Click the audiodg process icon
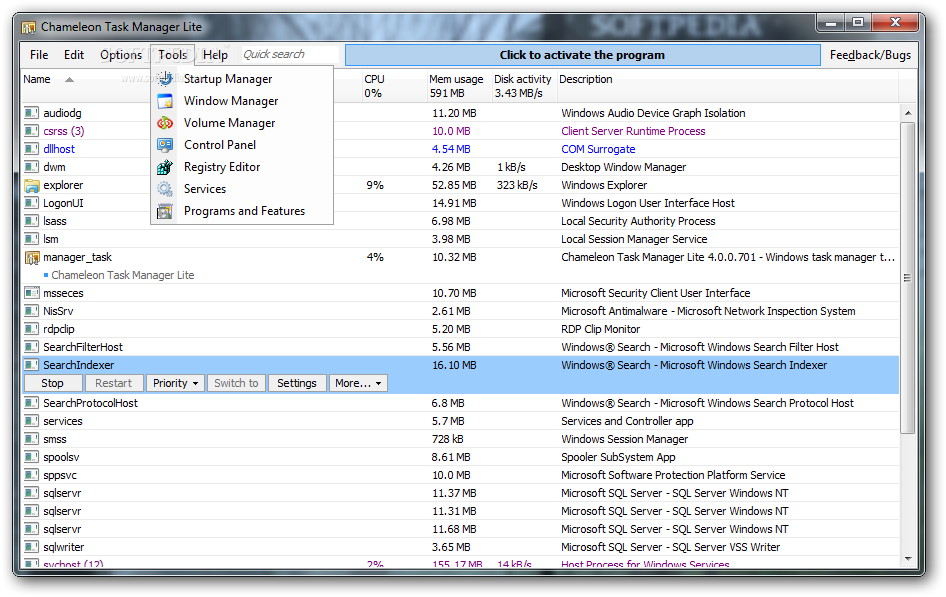The image size is (946, 597). click(31, 113)
